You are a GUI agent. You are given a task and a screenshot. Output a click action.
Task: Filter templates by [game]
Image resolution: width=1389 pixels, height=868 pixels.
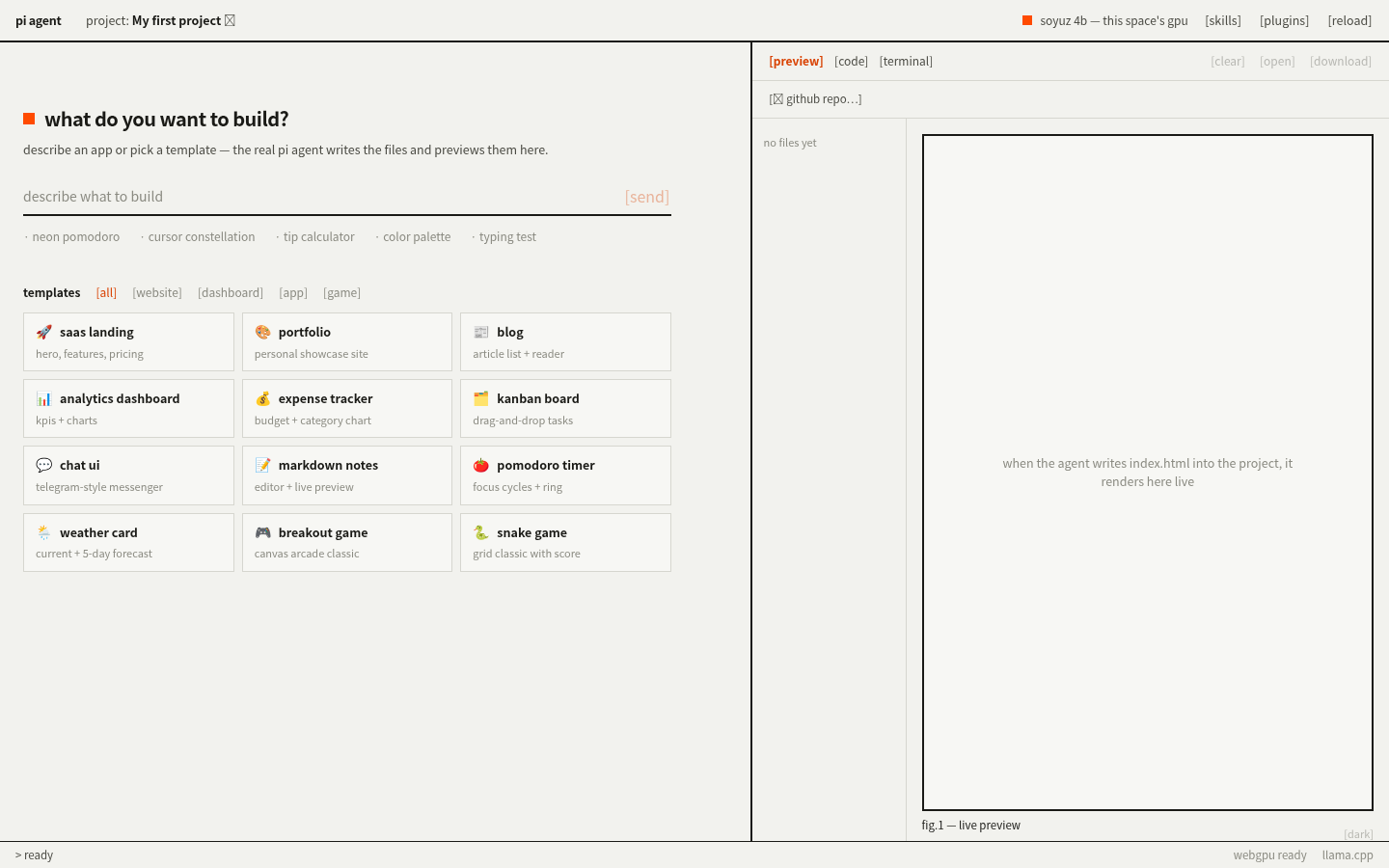[341, 292]
